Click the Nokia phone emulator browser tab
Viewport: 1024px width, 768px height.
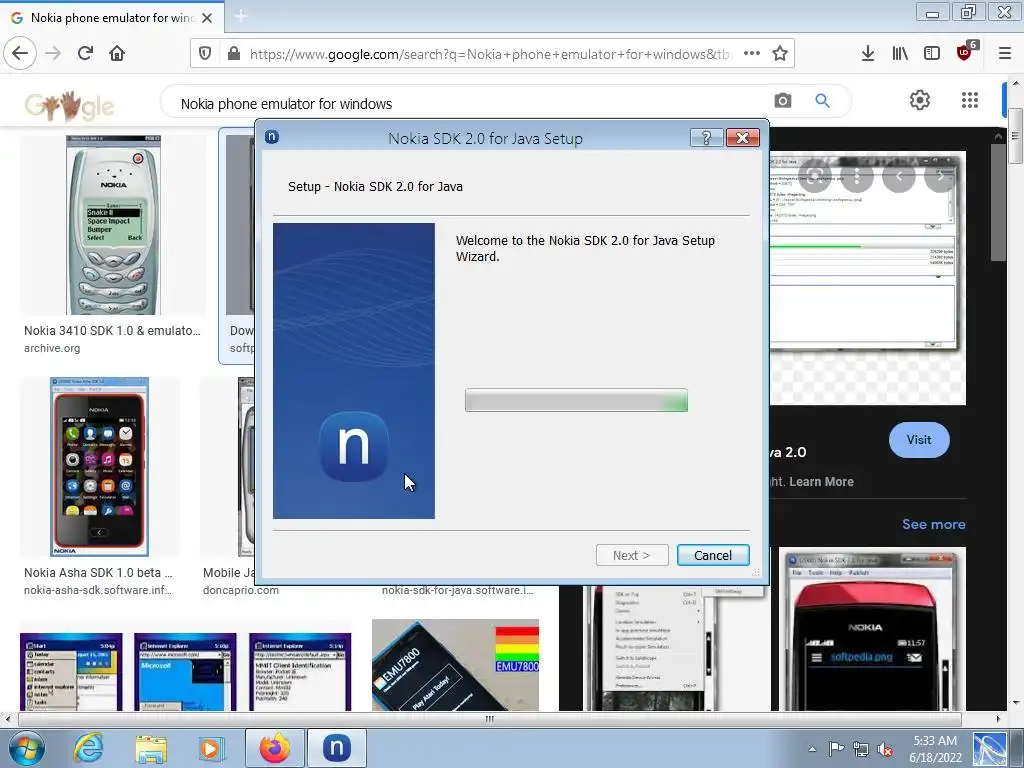click(112, 18)
